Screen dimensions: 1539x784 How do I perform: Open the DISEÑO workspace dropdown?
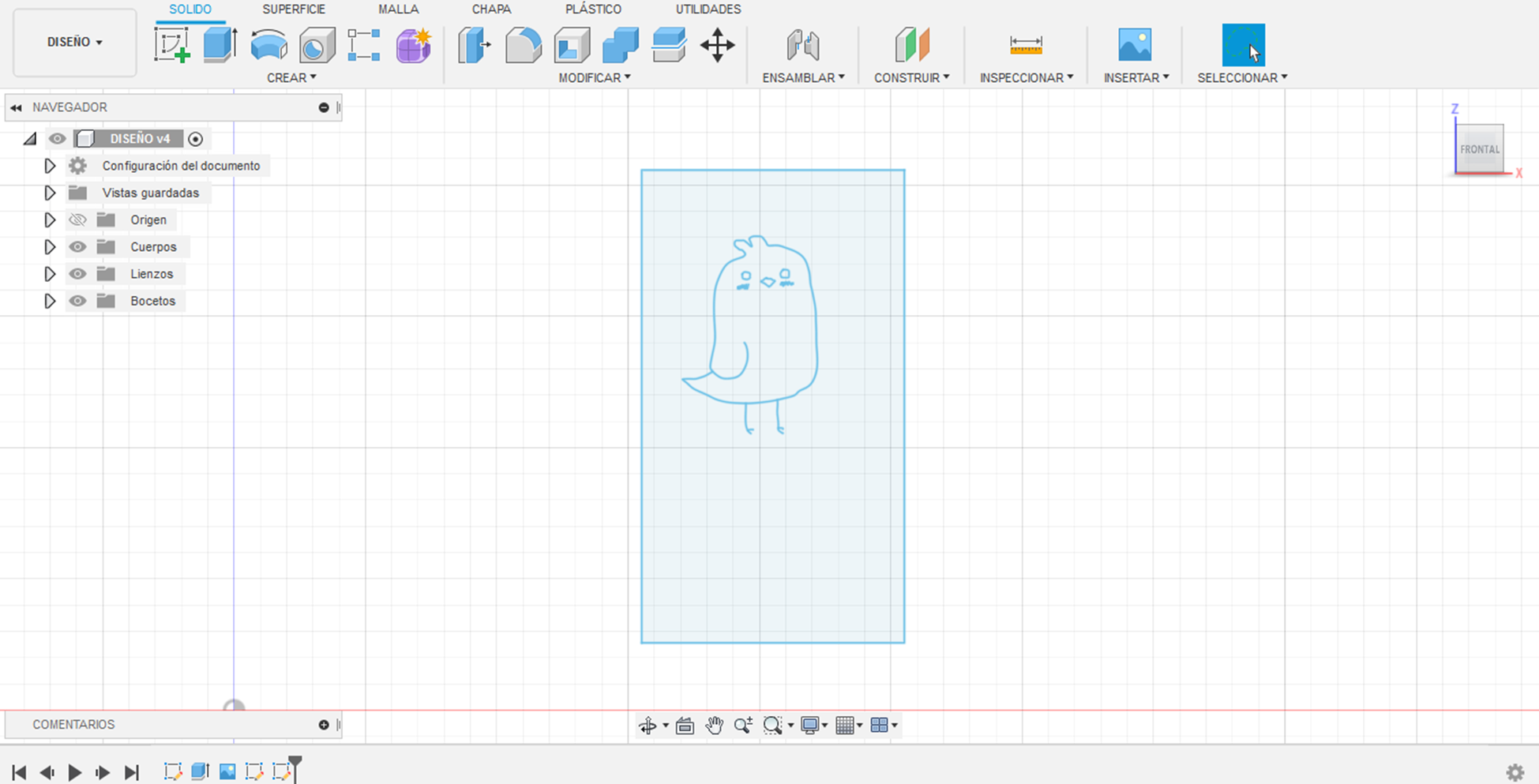point(75,43)
